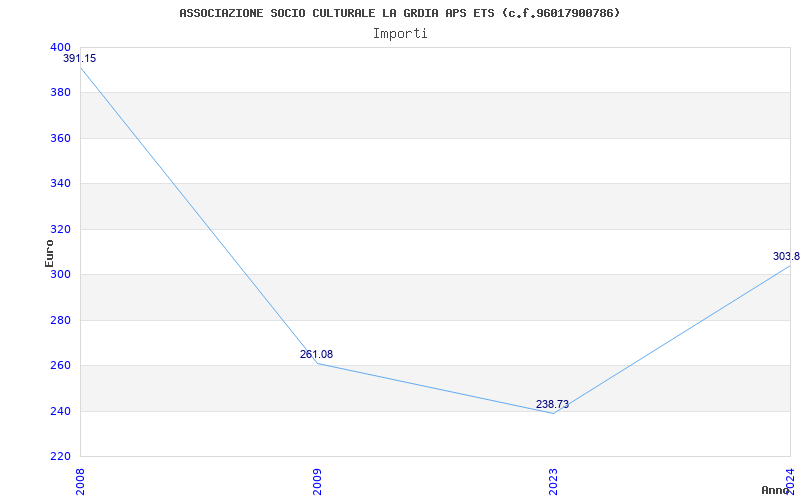Click the chart title ASSOCIAZIONE SOCIO CULTURALE LA GRDIA
This screenshot has height=500, width=800.
(x=400, y=13)
